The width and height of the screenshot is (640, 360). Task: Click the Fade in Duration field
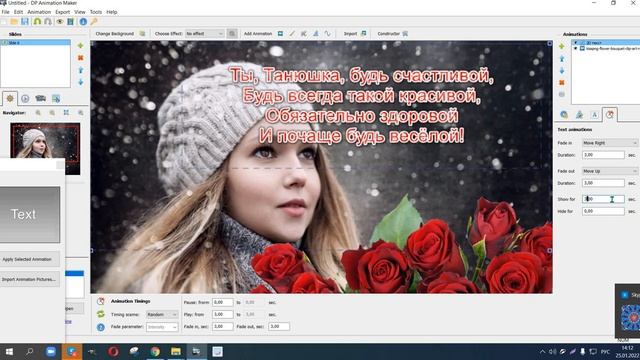pyautogui.click(x=603, y=155)
